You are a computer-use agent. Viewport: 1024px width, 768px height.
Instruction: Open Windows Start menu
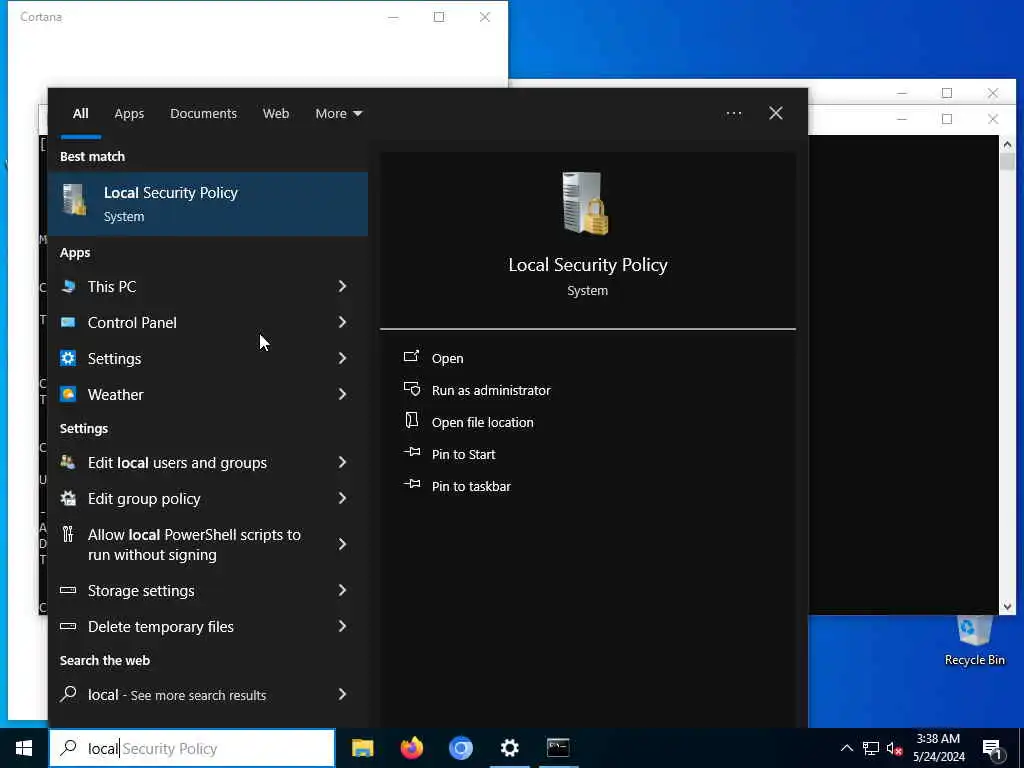click(24, 748)
